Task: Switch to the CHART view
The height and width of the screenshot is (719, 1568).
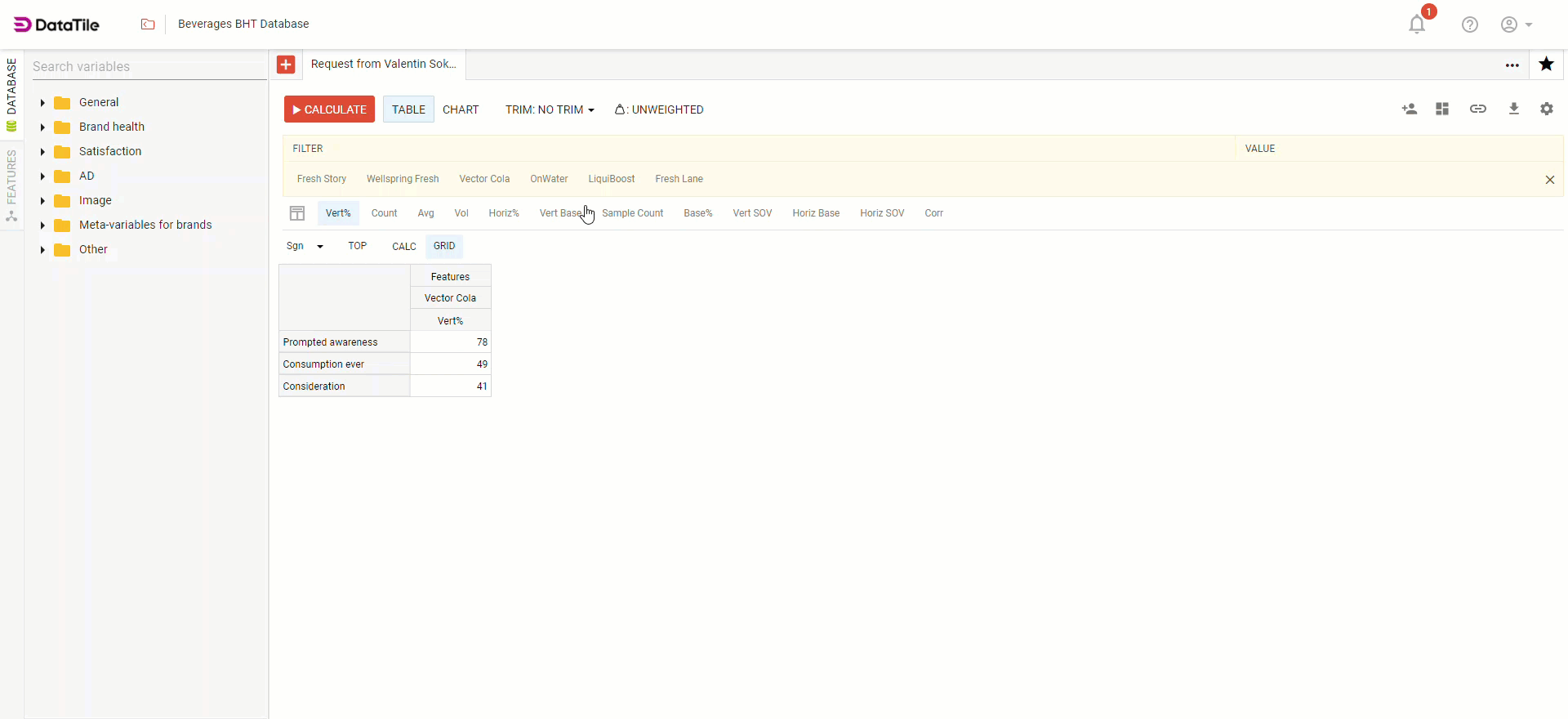Action: click(461, 109)
